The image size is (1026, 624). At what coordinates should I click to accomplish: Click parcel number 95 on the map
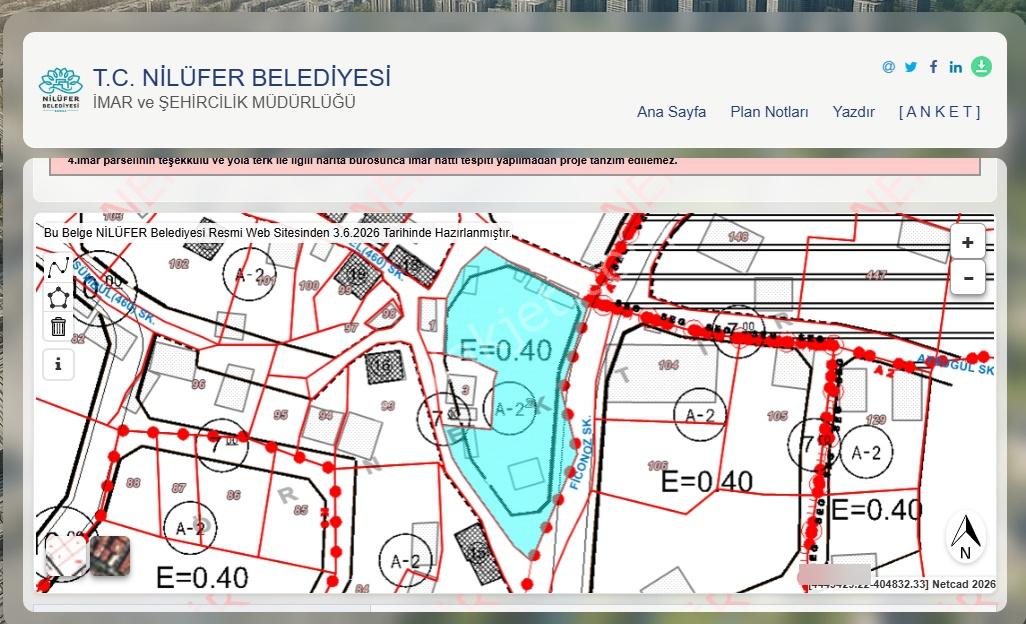click(281, 415)
